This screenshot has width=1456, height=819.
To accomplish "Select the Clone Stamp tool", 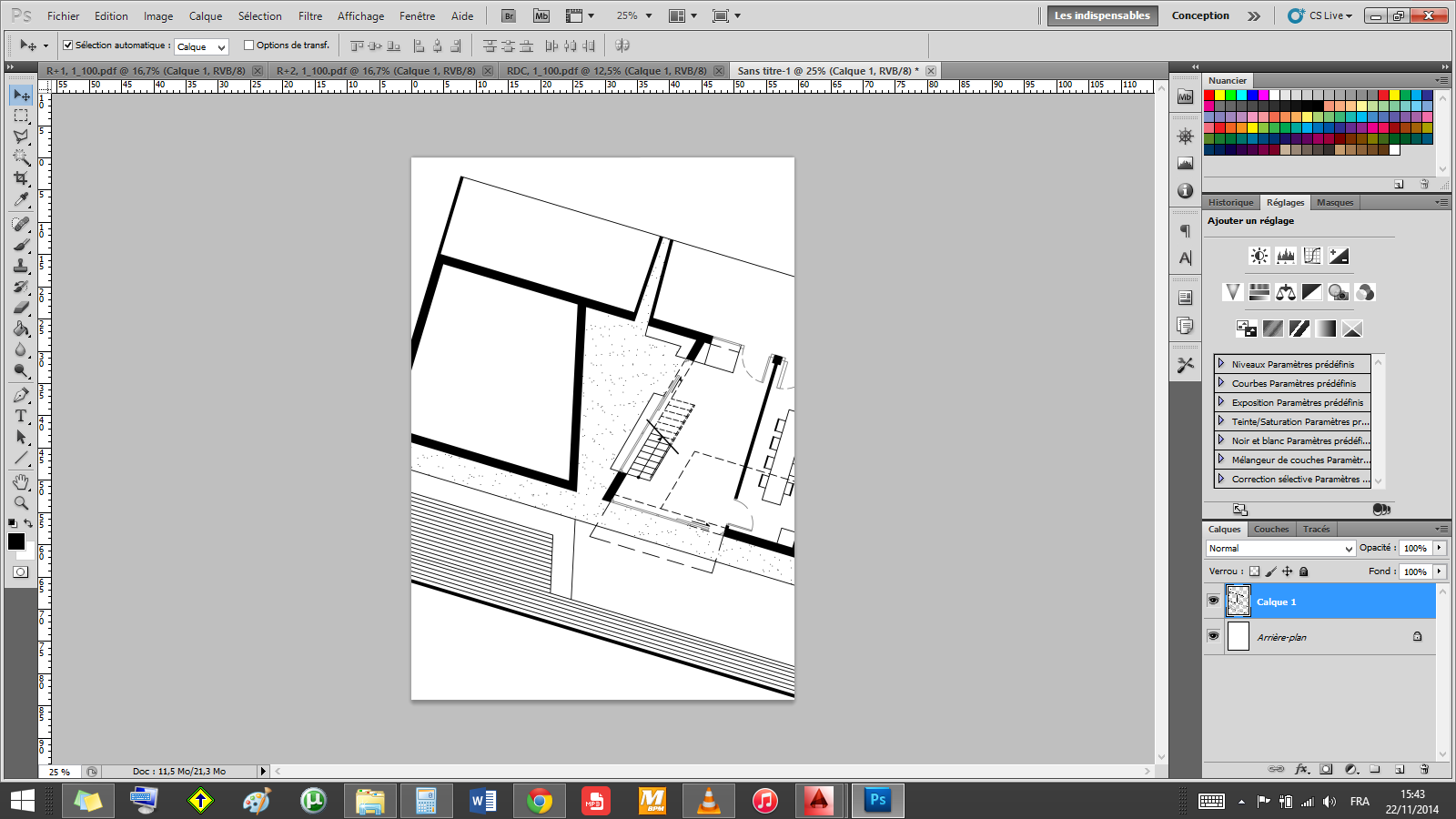I will [21, 266].
